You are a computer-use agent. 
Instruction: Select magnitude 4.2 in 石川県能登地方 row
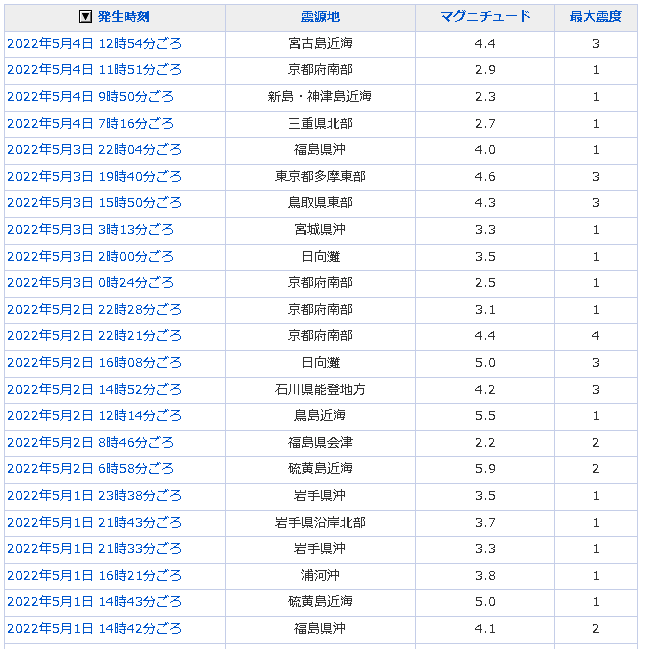tap(485, 389)
